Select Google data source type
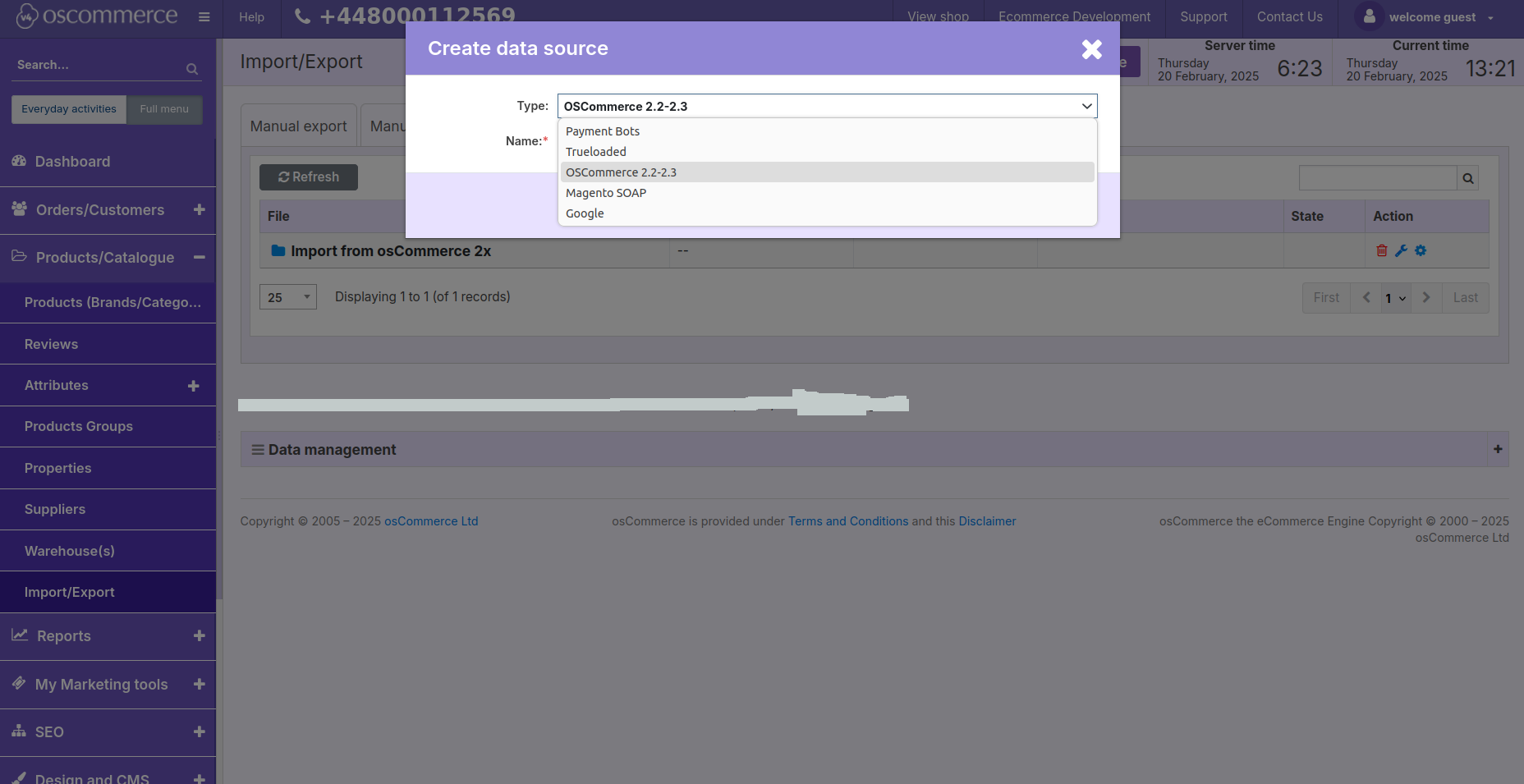 pos(827,213)
